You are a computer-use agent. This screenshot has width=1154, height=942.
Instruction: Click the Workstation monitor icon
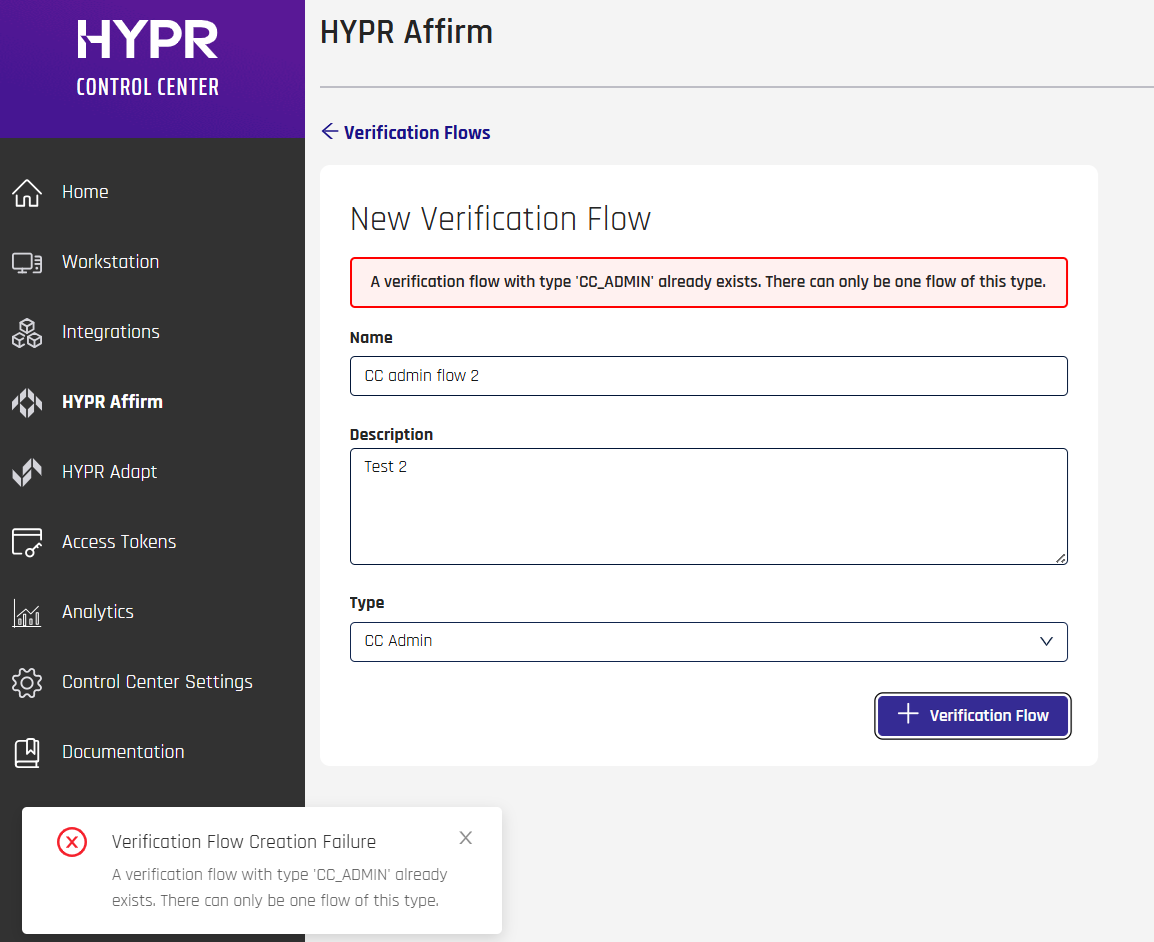[x=27, y=263]
